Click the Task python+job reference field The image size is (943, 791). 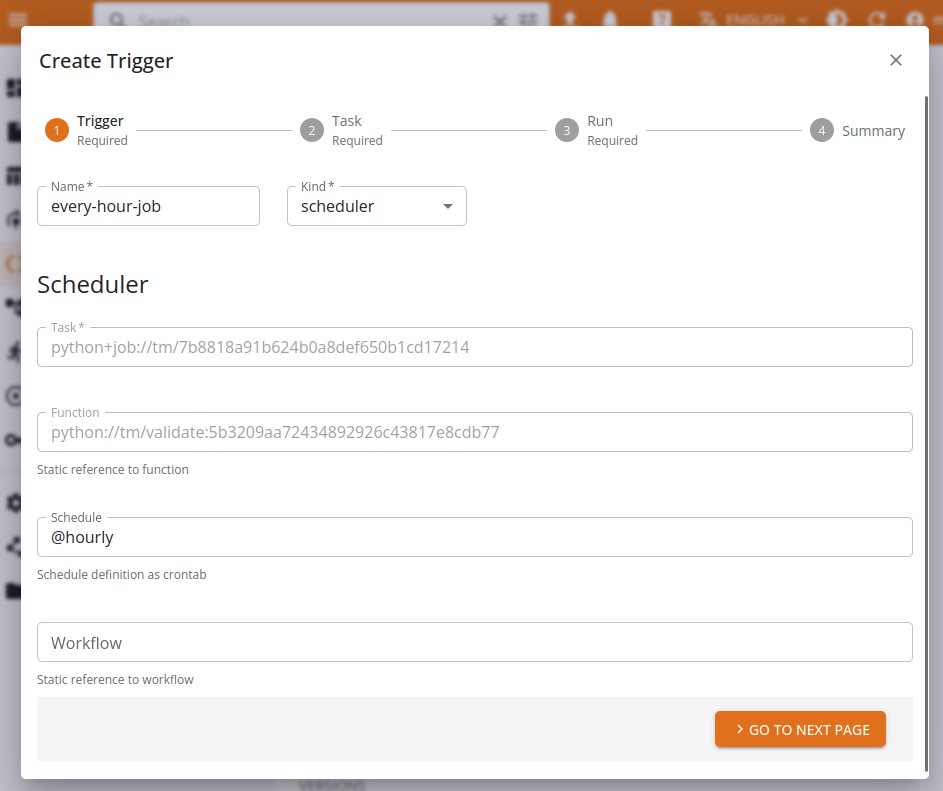coord(474,348)
